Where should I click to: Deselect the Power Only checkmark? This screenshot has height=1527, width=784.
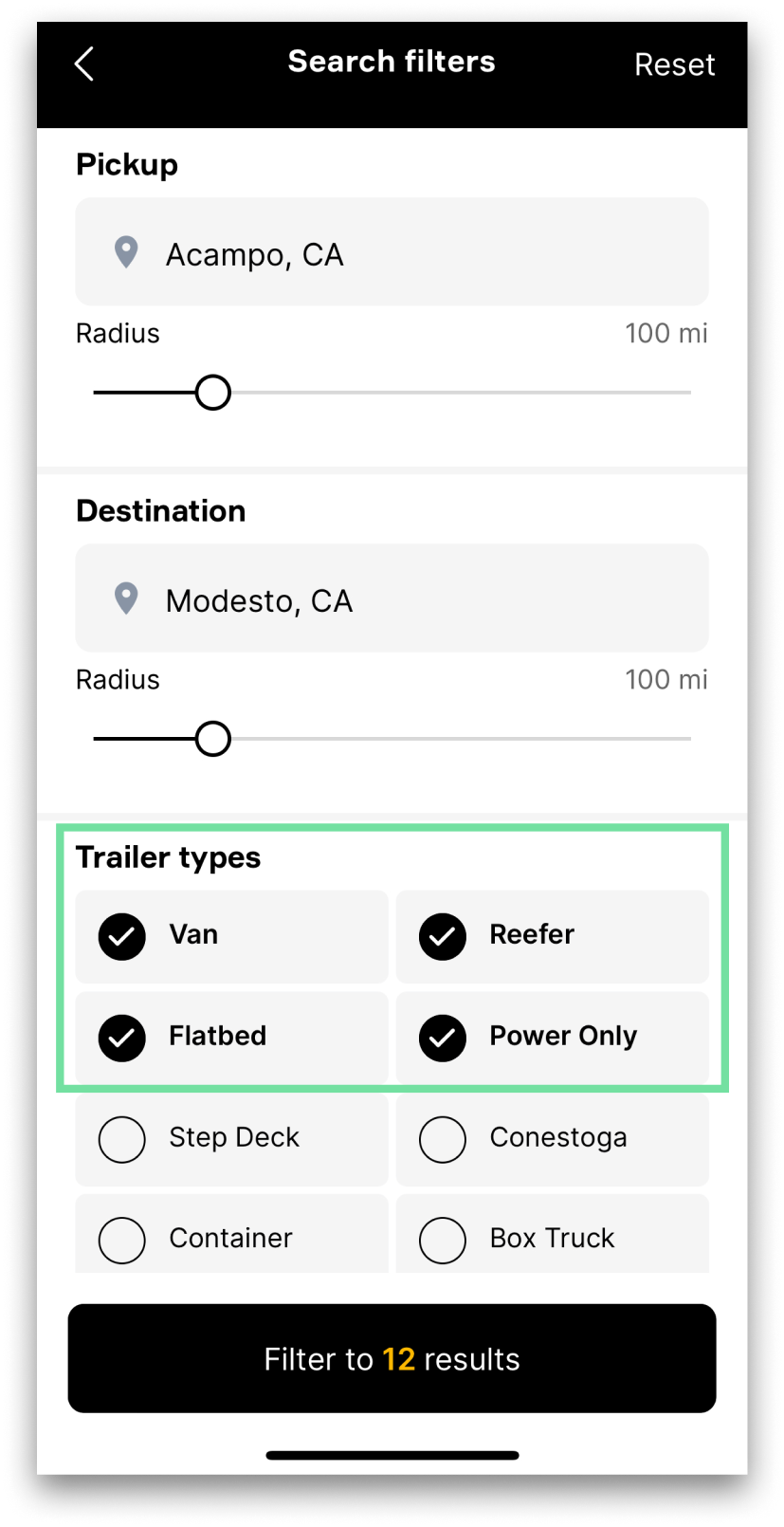point(443,1038)
